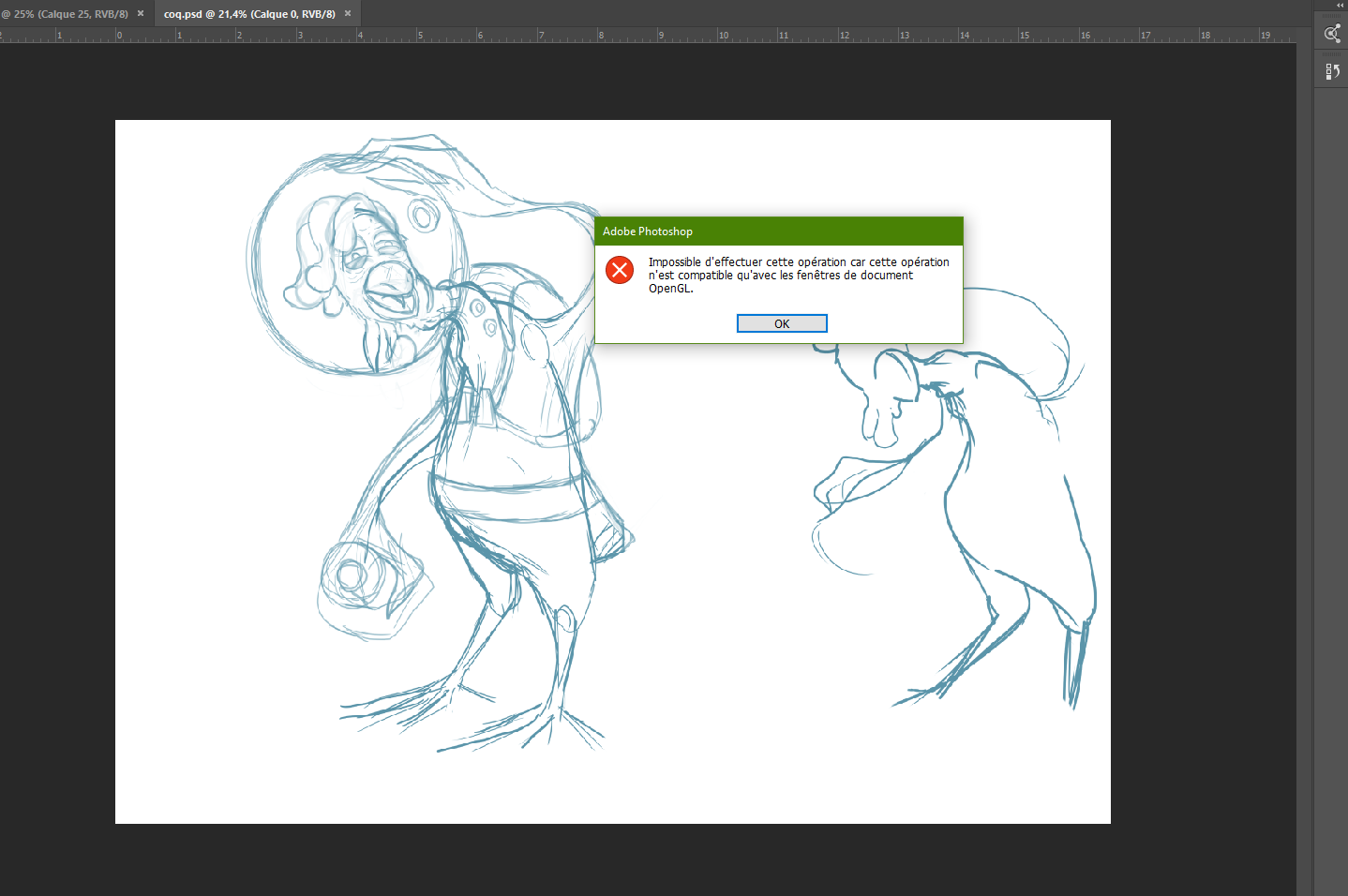Open the History panel icon

[x=1332, y=71]
